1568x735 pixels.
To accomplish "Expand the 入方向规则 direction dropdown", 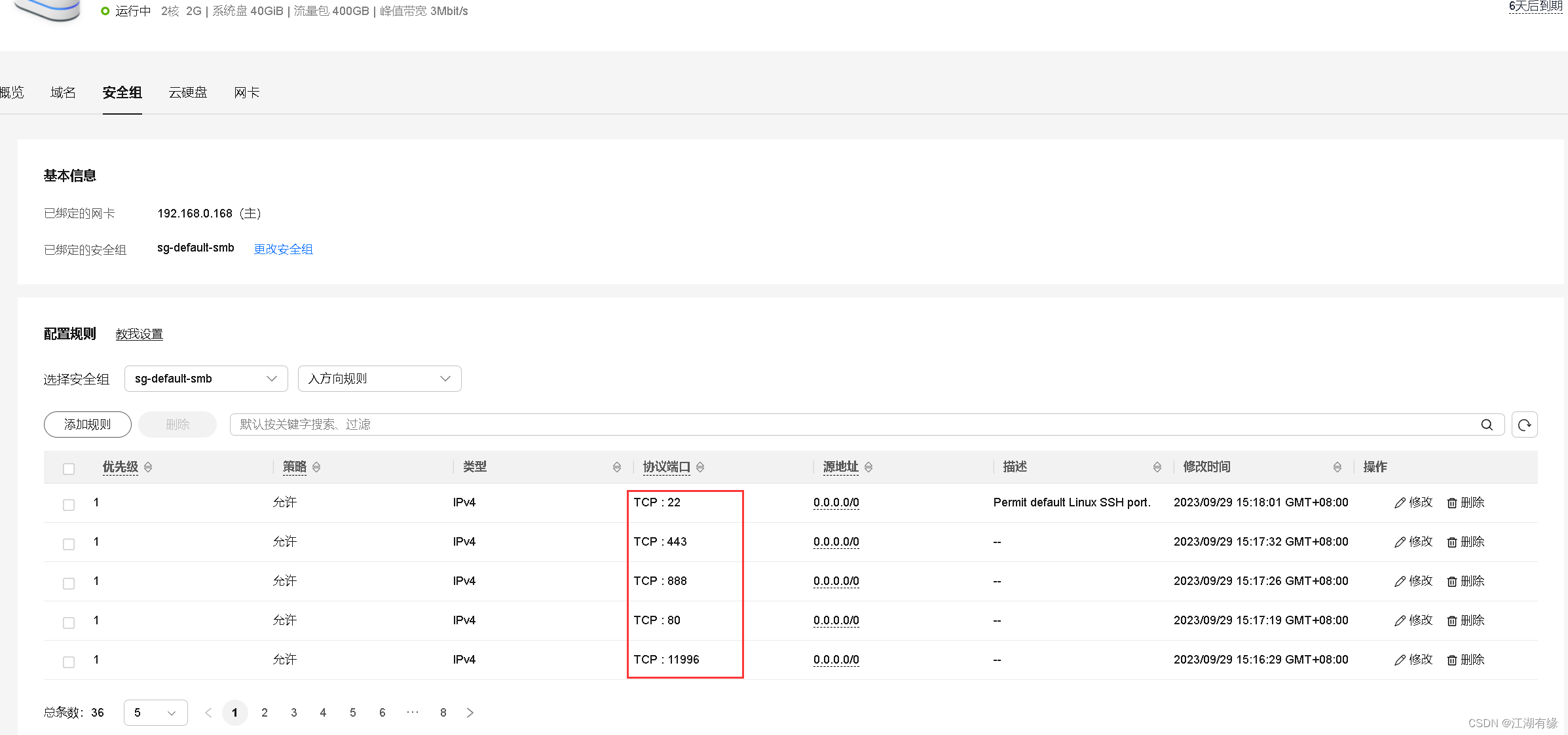I will point(379,379).
